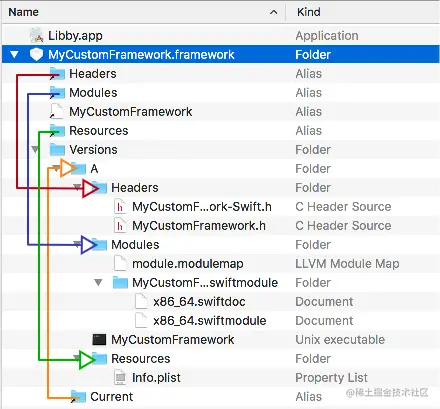This screenshot has height=409, width=440.
Task: Click C Header Source cell for MyCustomFramework.h
Action: 343,226
